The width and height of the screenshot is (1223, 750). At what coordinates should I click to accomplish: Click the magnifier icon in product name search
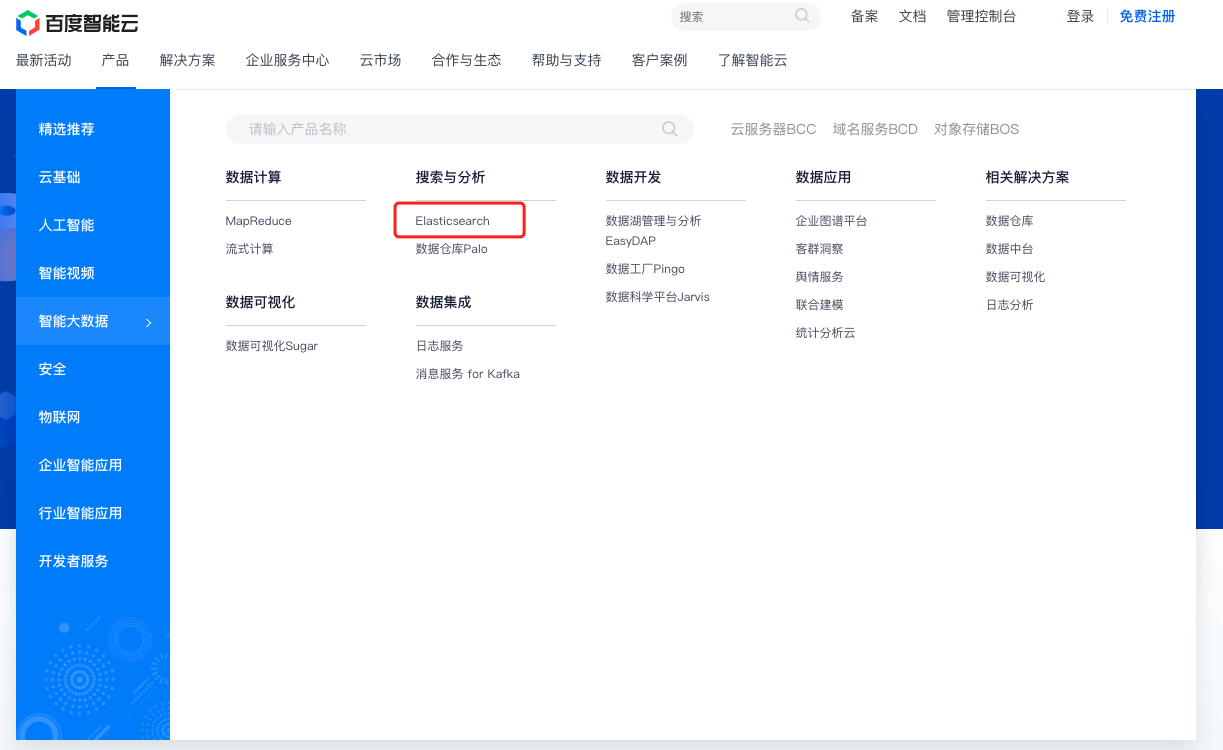tap(670, 129)
